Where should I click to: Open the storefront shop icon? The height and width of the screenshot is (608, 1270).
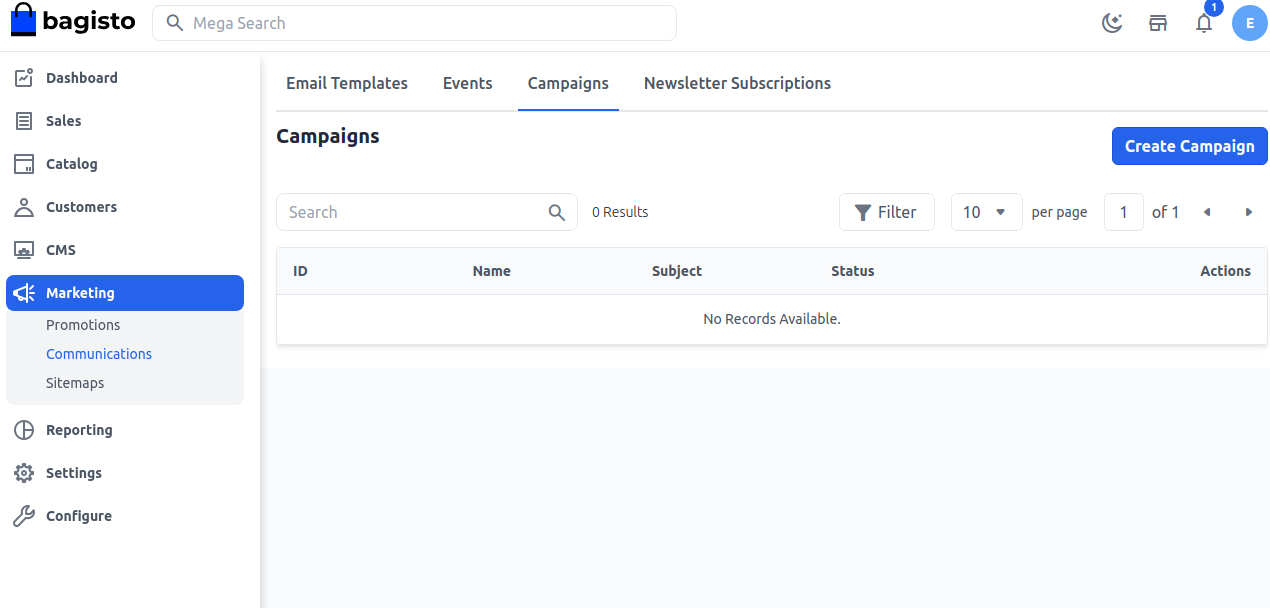tap(1158, 23)
